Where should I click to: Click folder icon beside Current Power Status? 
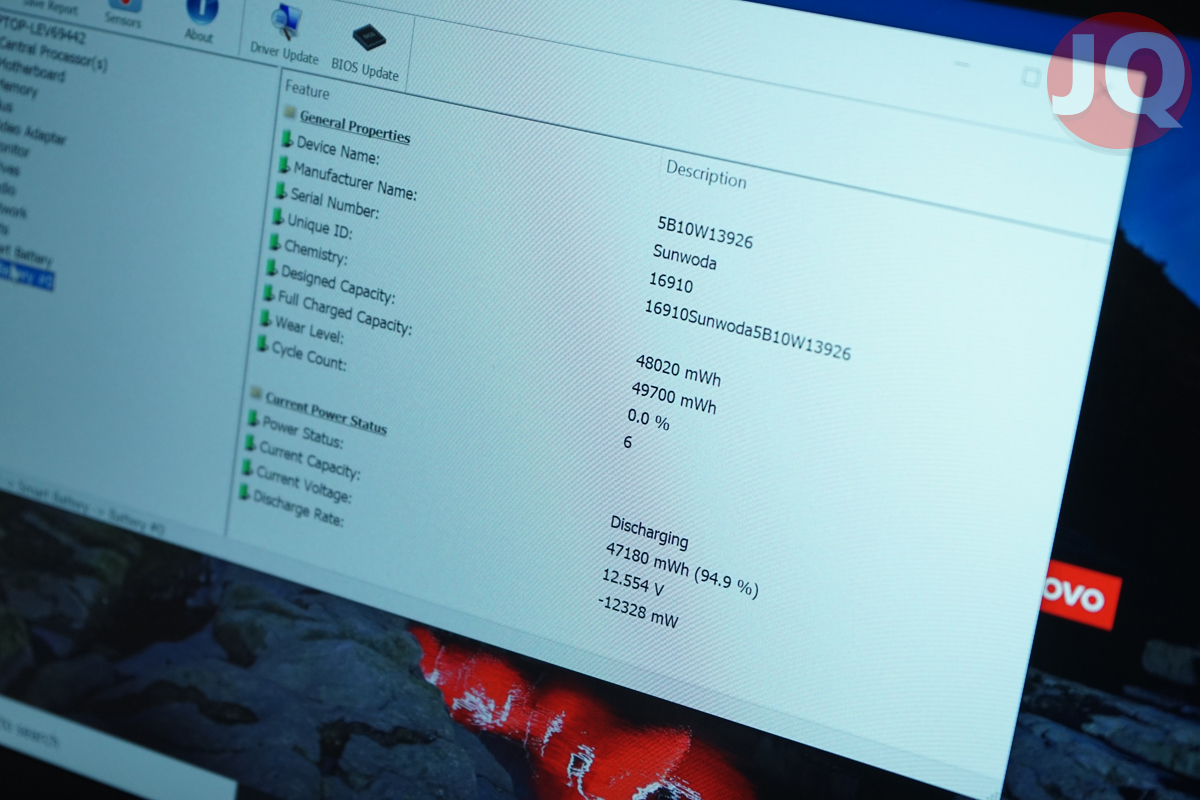256,393
